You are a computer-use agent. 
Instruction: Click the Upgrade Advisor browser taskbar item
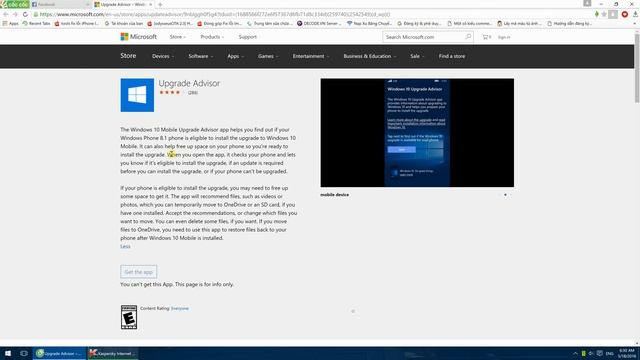(60, 353)
